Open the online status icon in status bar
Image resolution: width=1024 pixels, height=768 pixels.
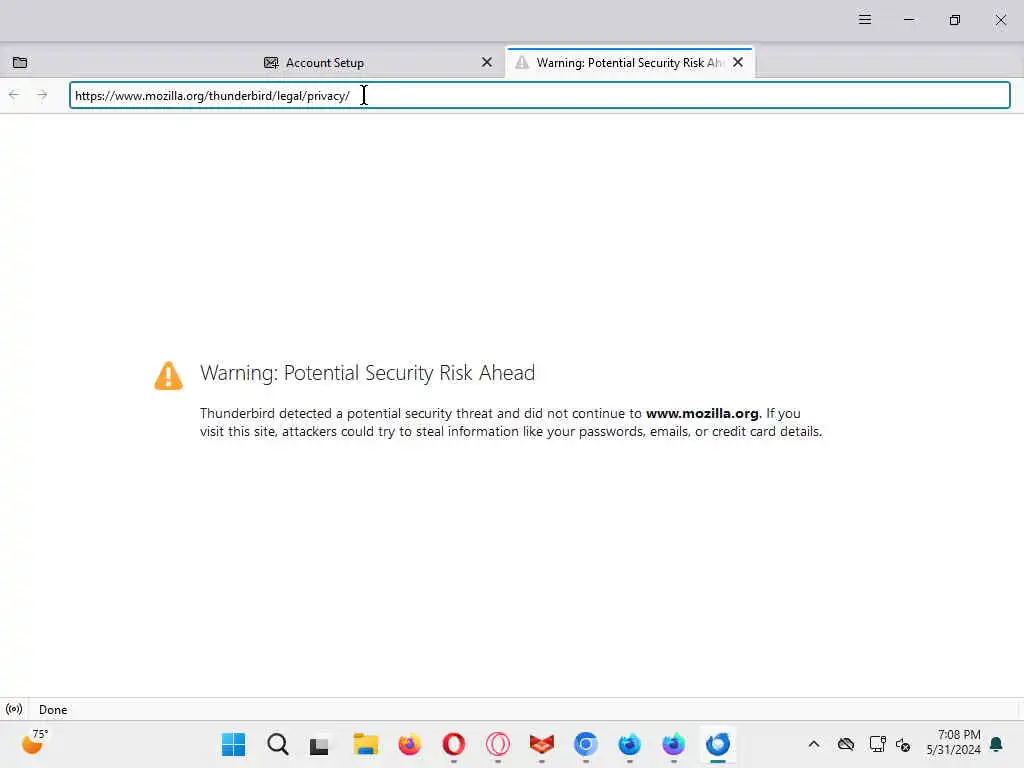click(14, 709)
